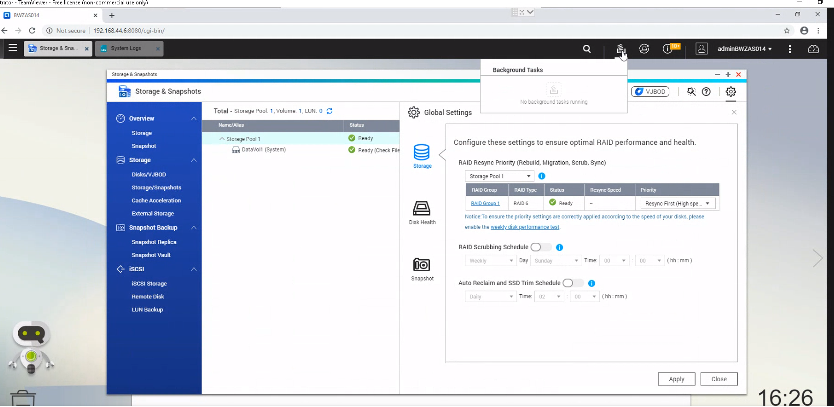Screen dimensions: 834x407
Task: Open Chrome profile icon
Action: point(804,31)
